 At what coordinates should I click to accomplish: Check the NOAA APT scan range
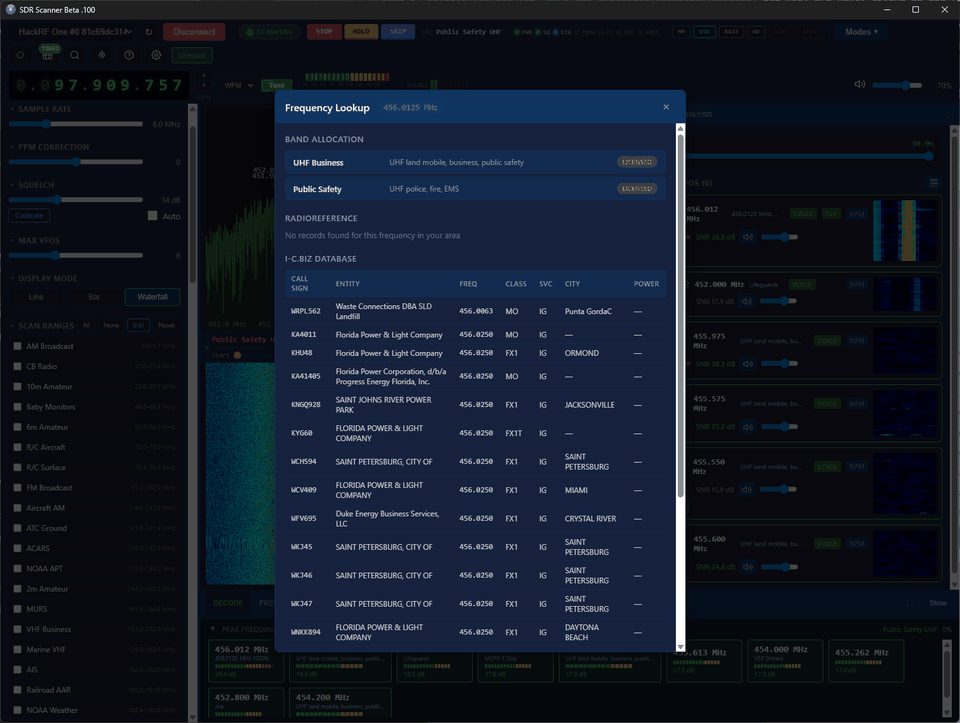pyautogui.click(x=17, y=569)
